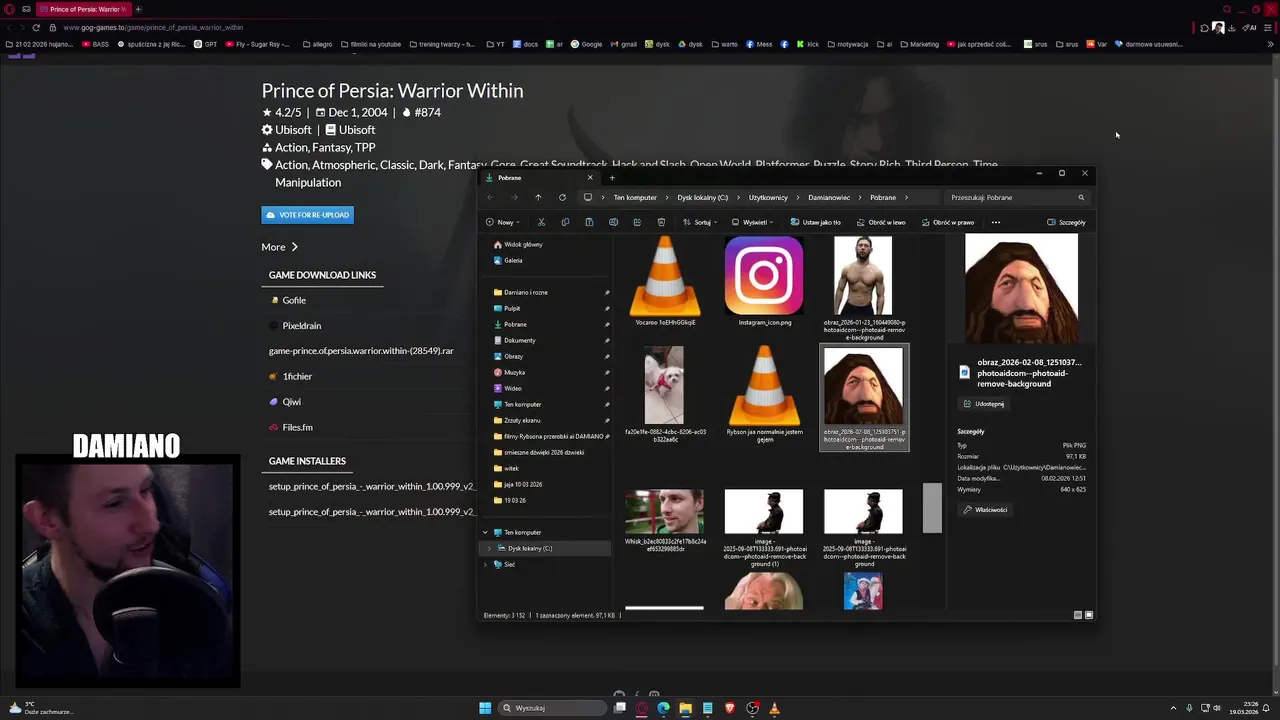Rename the selected file via toolbar
Image resolution: width=1280 pixels, height=720 pixels.
pyautogui.click(x=613, y=222)
